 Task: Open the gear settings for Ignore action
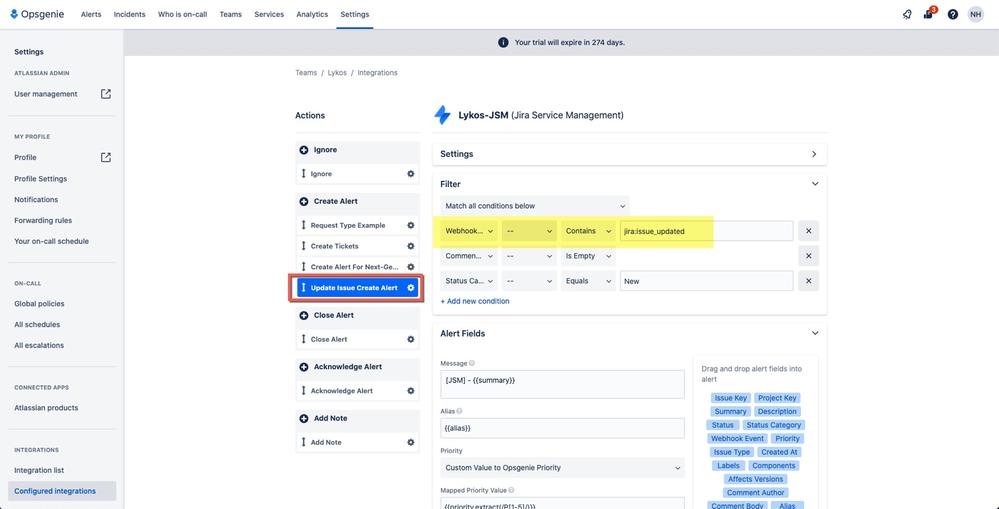tap(410, 174)
